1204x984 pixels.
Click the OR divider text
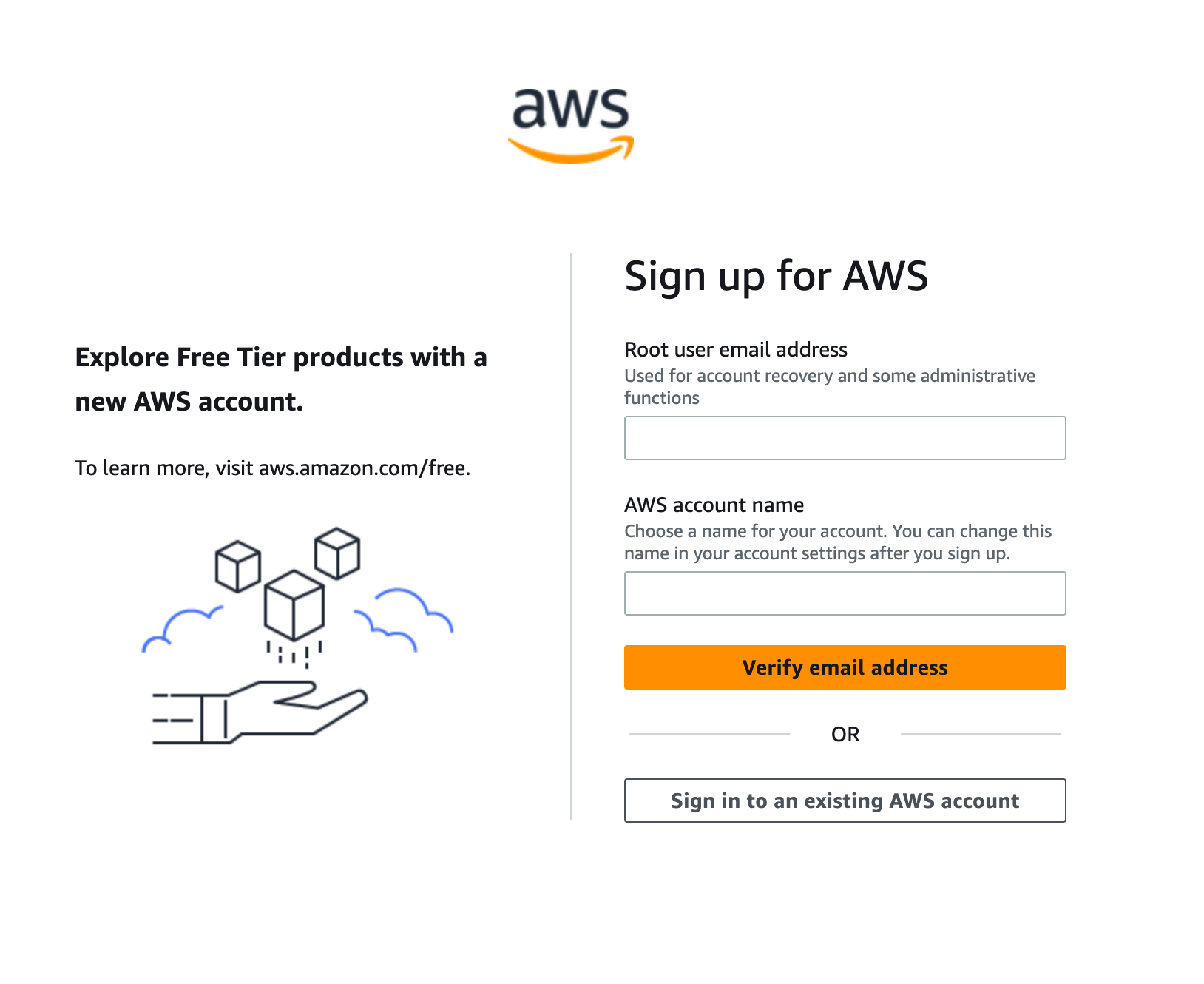(x=845, y=734)
